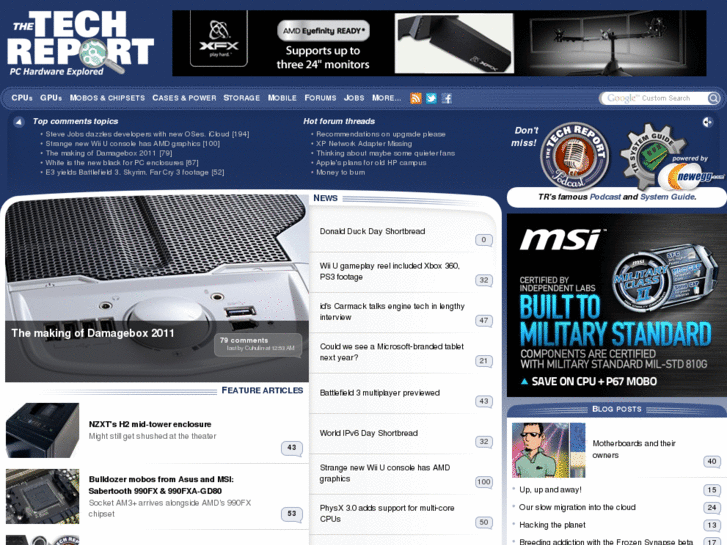Open Apple's plans for old HP campus
The height and width of the screenshot is (545, 727).
pos(371,163)
